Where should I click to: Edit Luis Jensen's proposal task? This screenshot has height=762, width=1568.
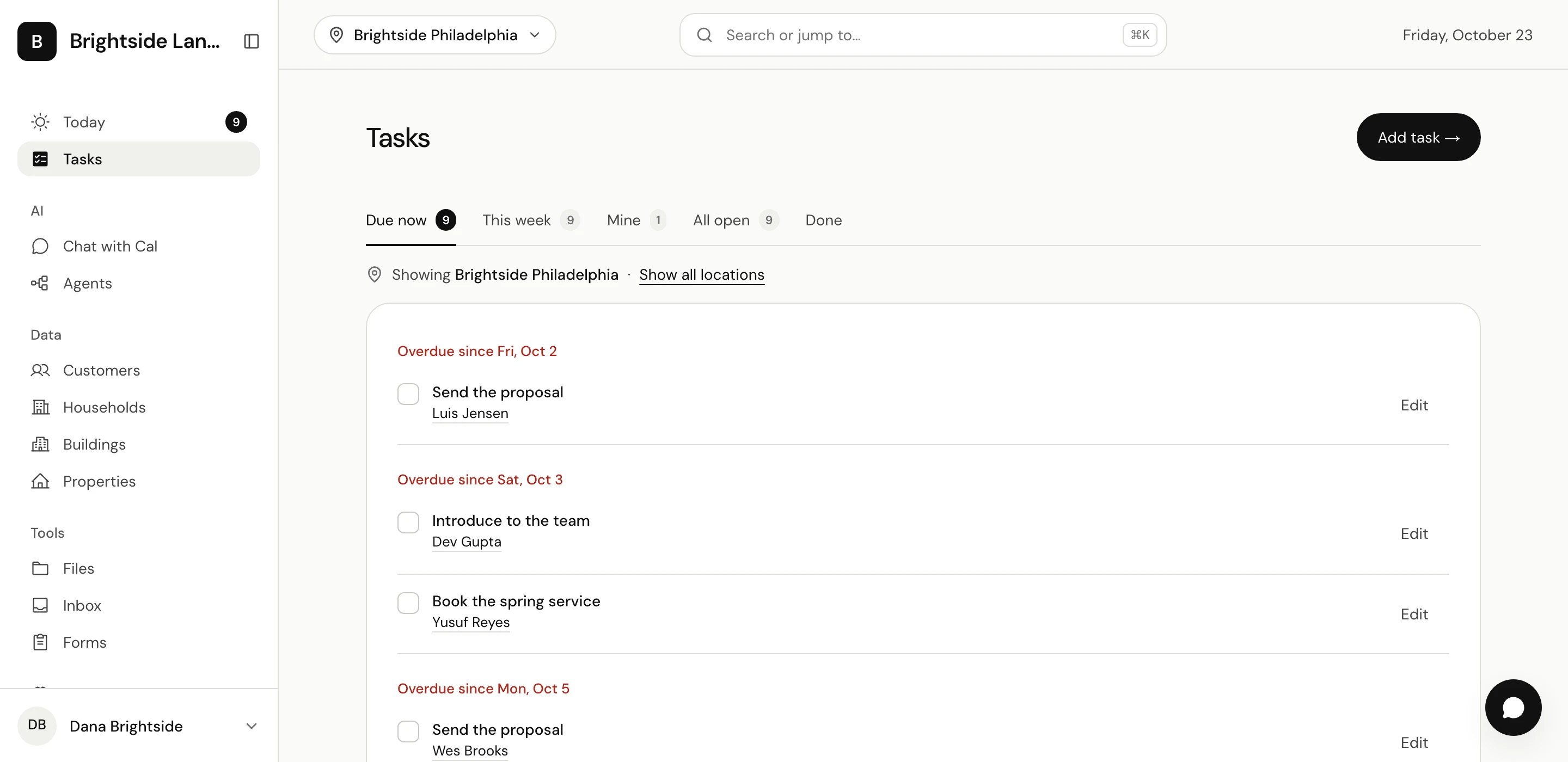[1414, 405]
